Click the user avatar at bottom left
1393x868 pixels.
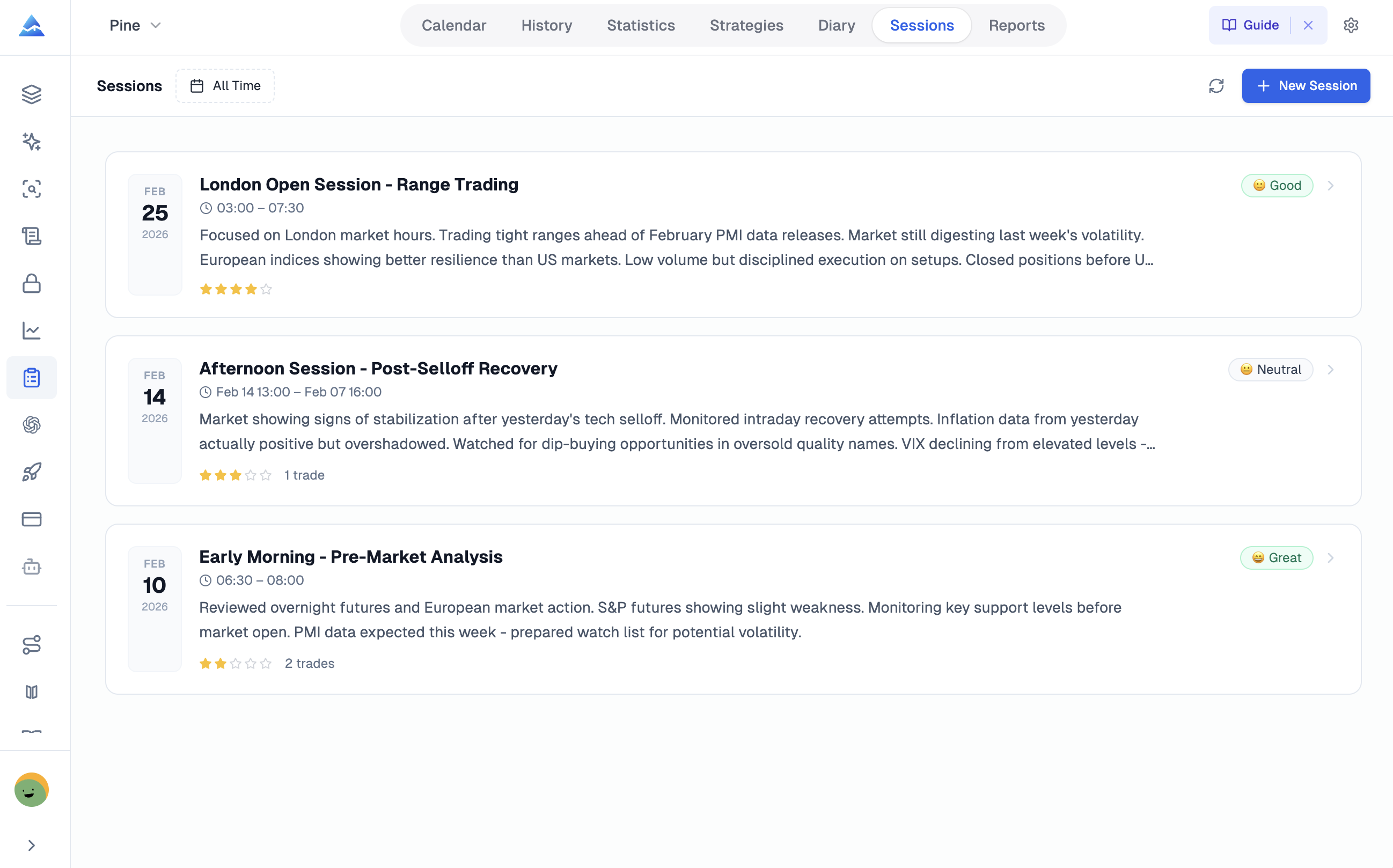32,791
